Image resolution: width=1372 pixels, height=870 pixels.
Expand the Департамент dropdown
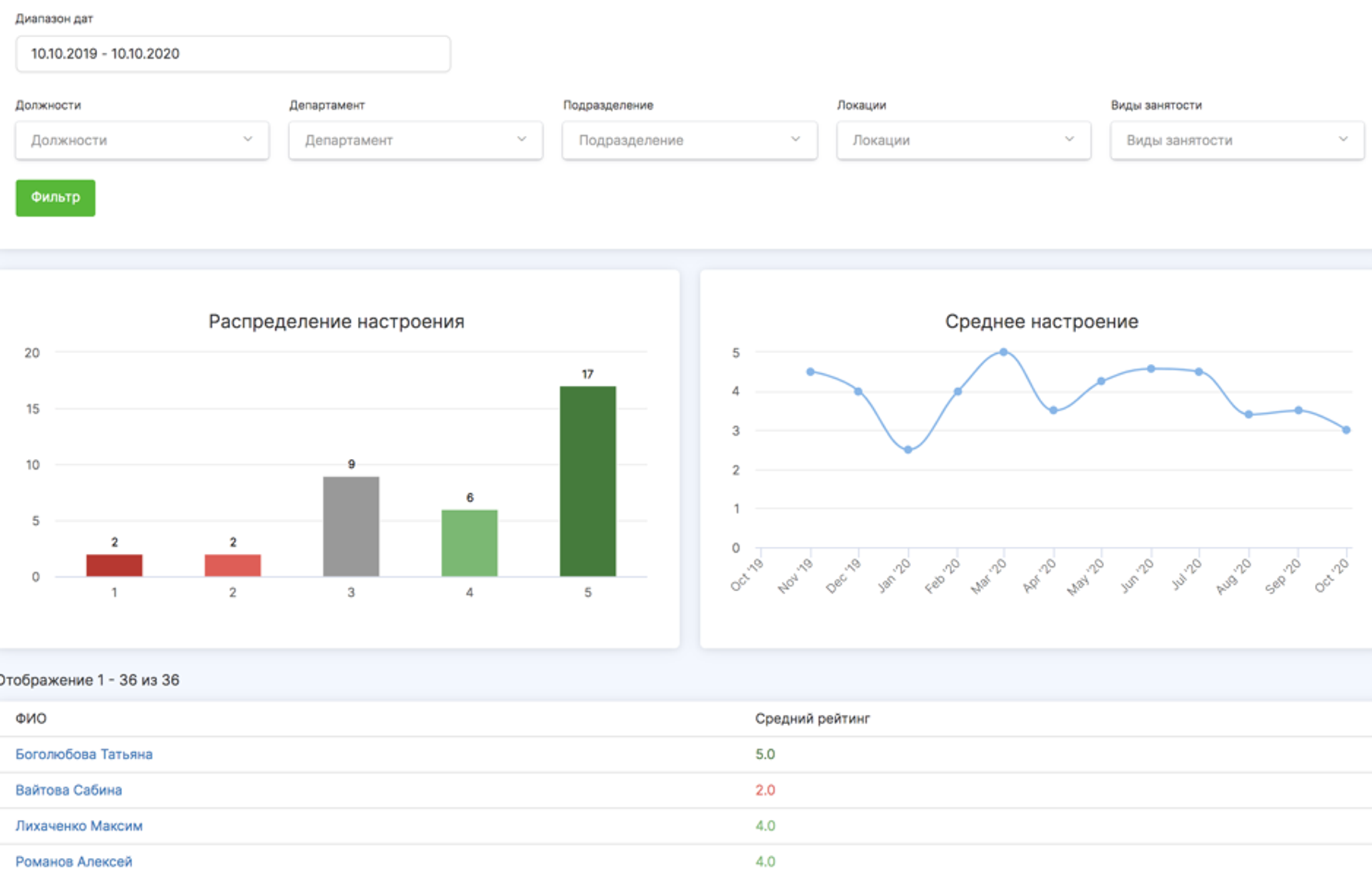pyautogui.click(x=416, y=140)
